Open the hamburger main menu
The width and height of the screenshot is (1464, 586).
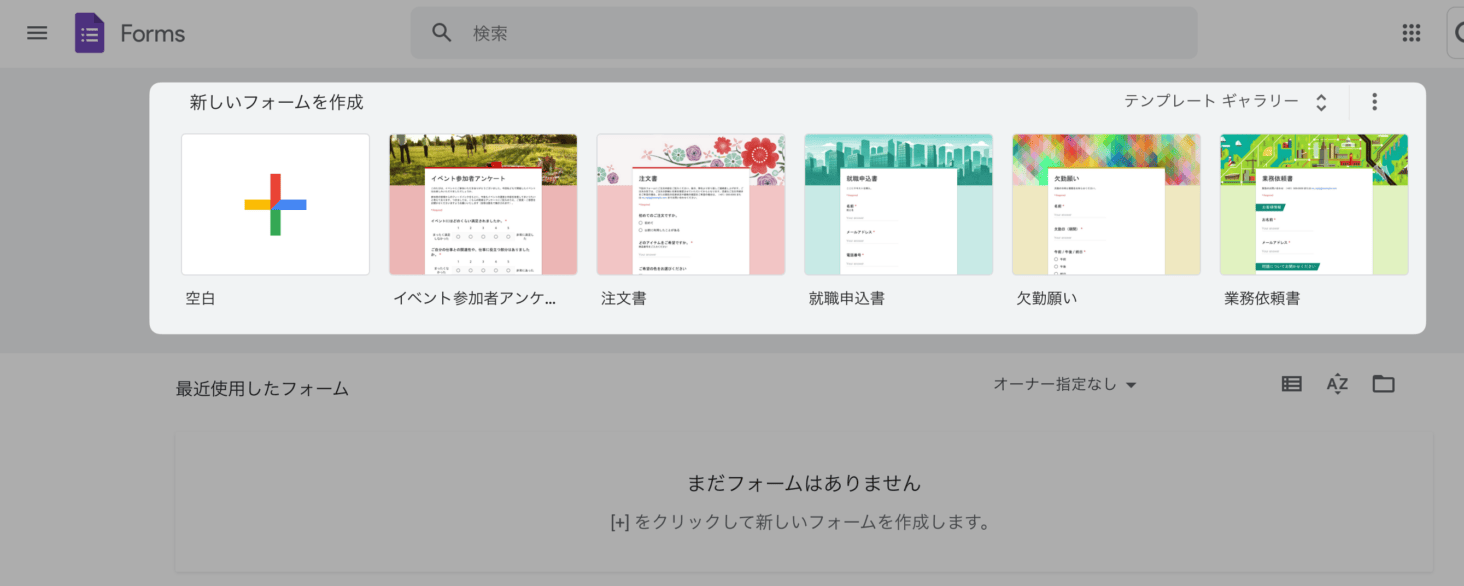click(x=37, y=33)
